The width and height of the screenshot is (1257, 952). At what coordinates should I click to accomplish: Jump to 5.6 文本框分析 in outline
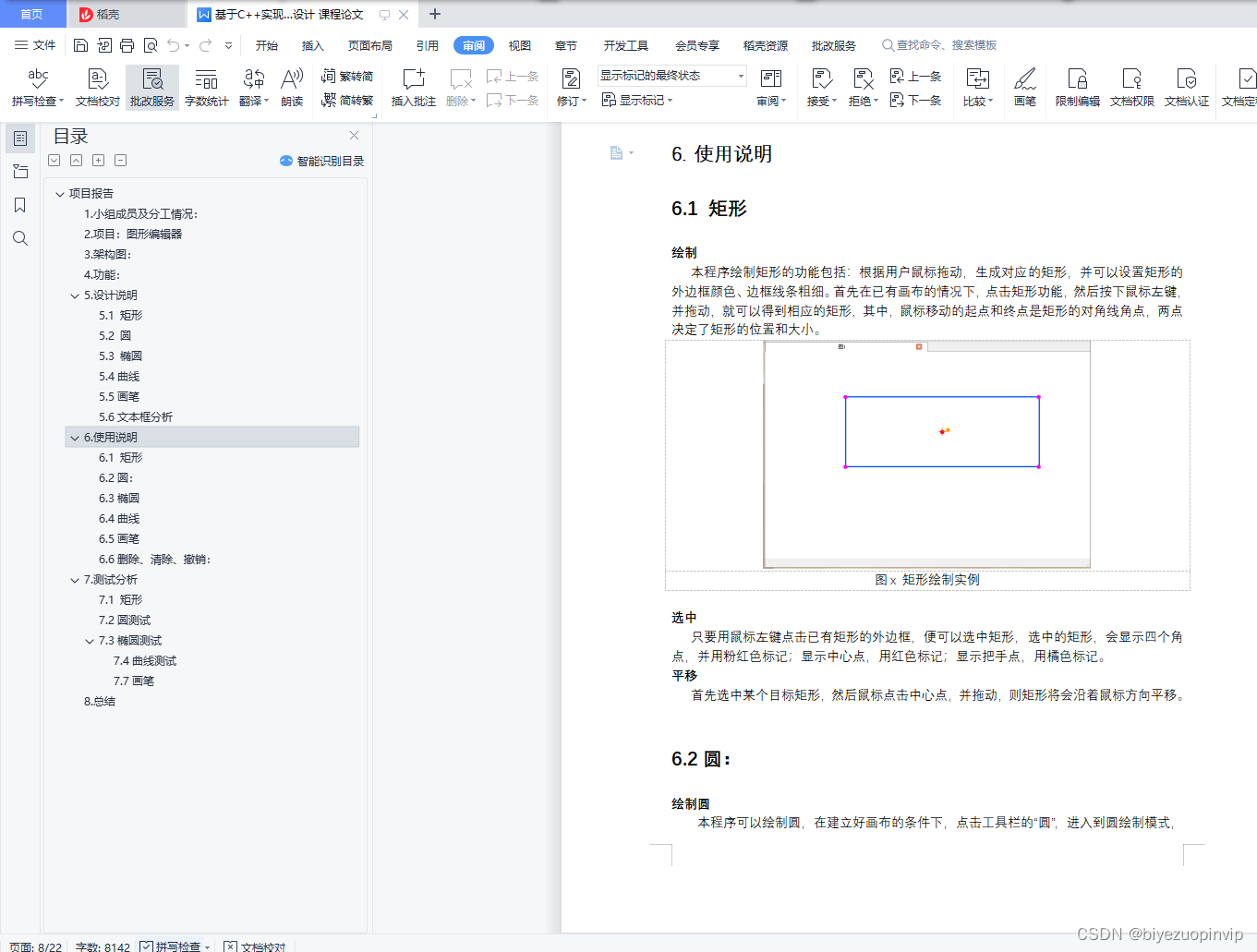[136, 417]
